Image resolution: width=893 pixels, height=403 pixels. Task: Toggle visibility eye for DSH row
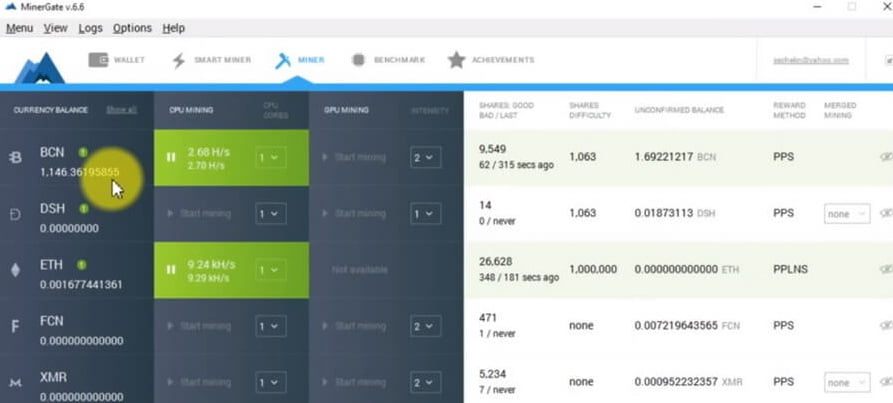tap(886, 213)
